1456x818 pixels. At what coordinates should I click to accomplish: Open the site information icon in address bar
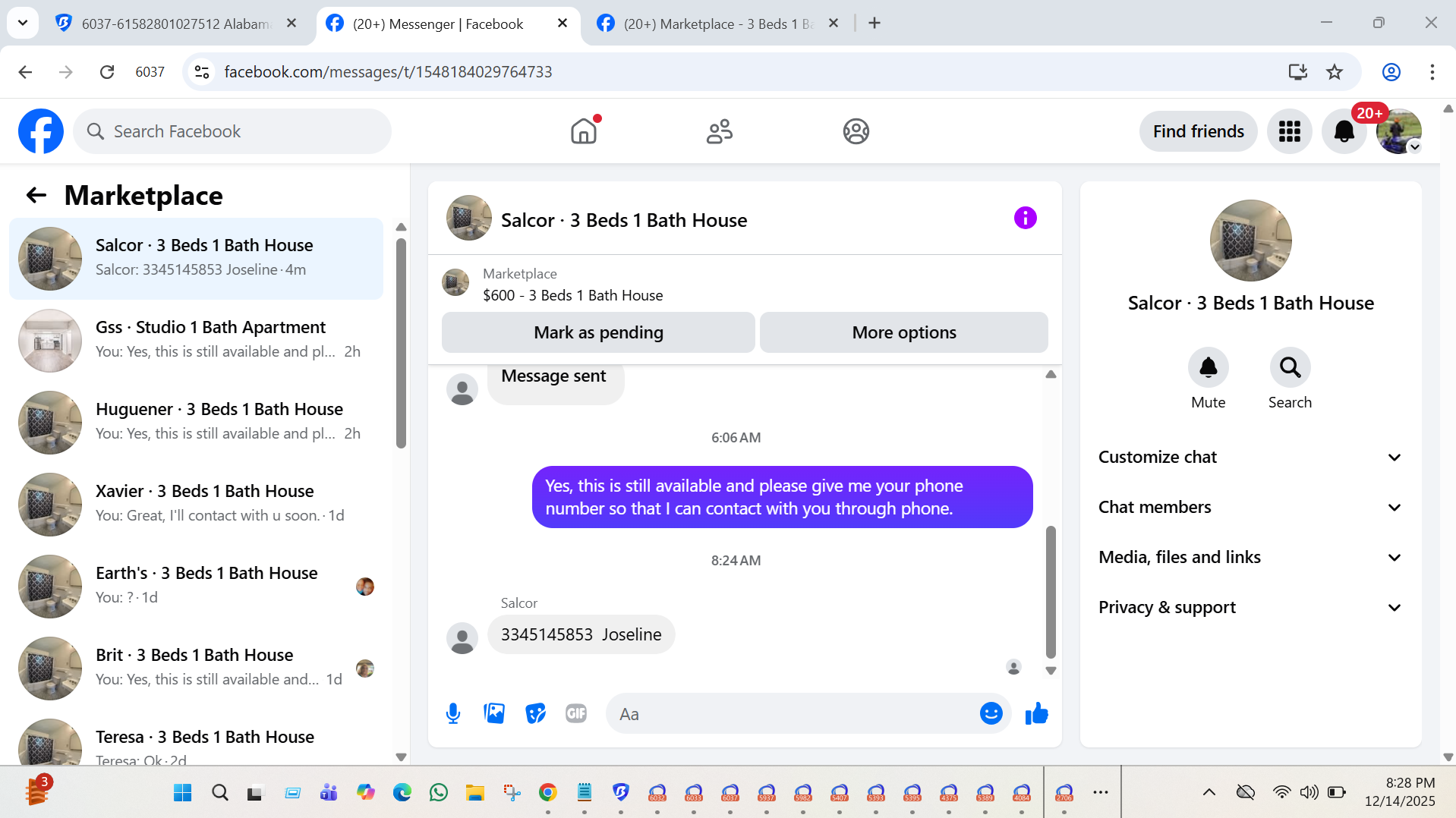point(202,72)
